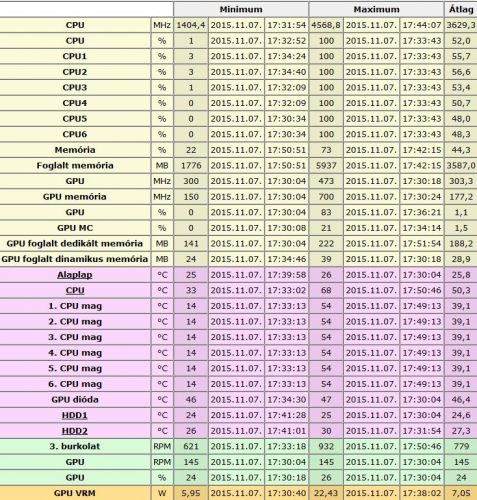Image resolution: width=477 pixels, height=500 pixels.
Task: Select the CPU6 row label
Action: pos(75,134)
